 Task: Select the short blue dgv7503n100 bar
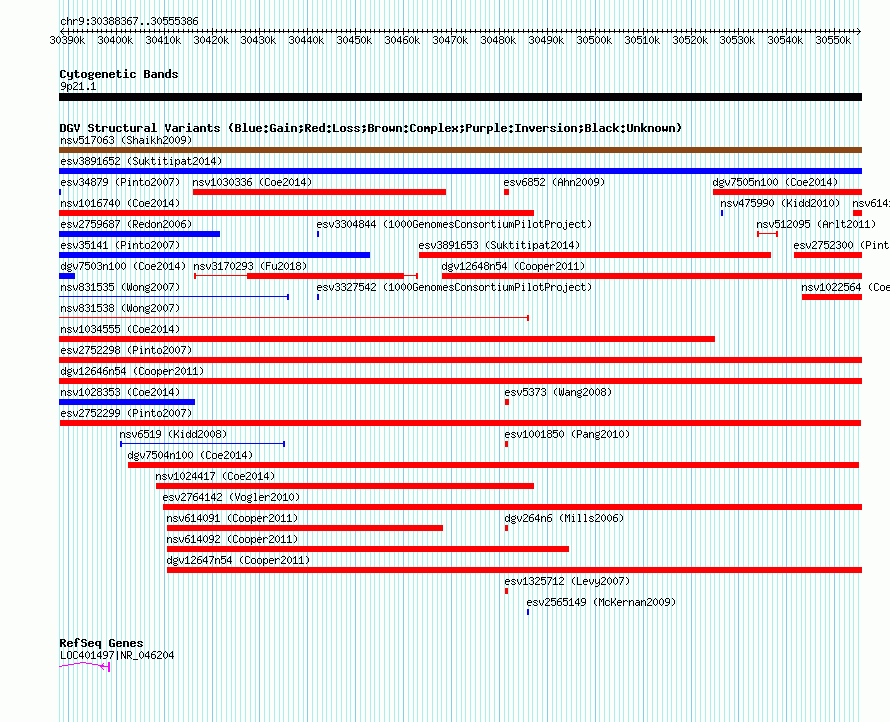click(x=67, y=276)
